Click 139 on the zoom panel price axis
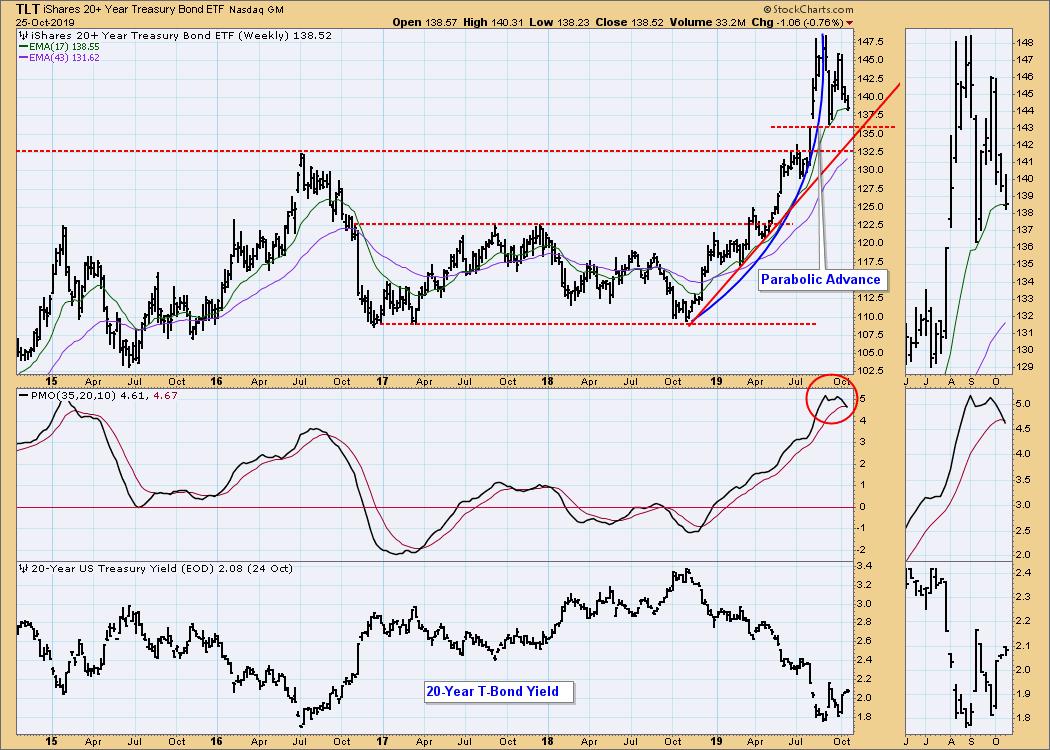 tap(1025, 196)
